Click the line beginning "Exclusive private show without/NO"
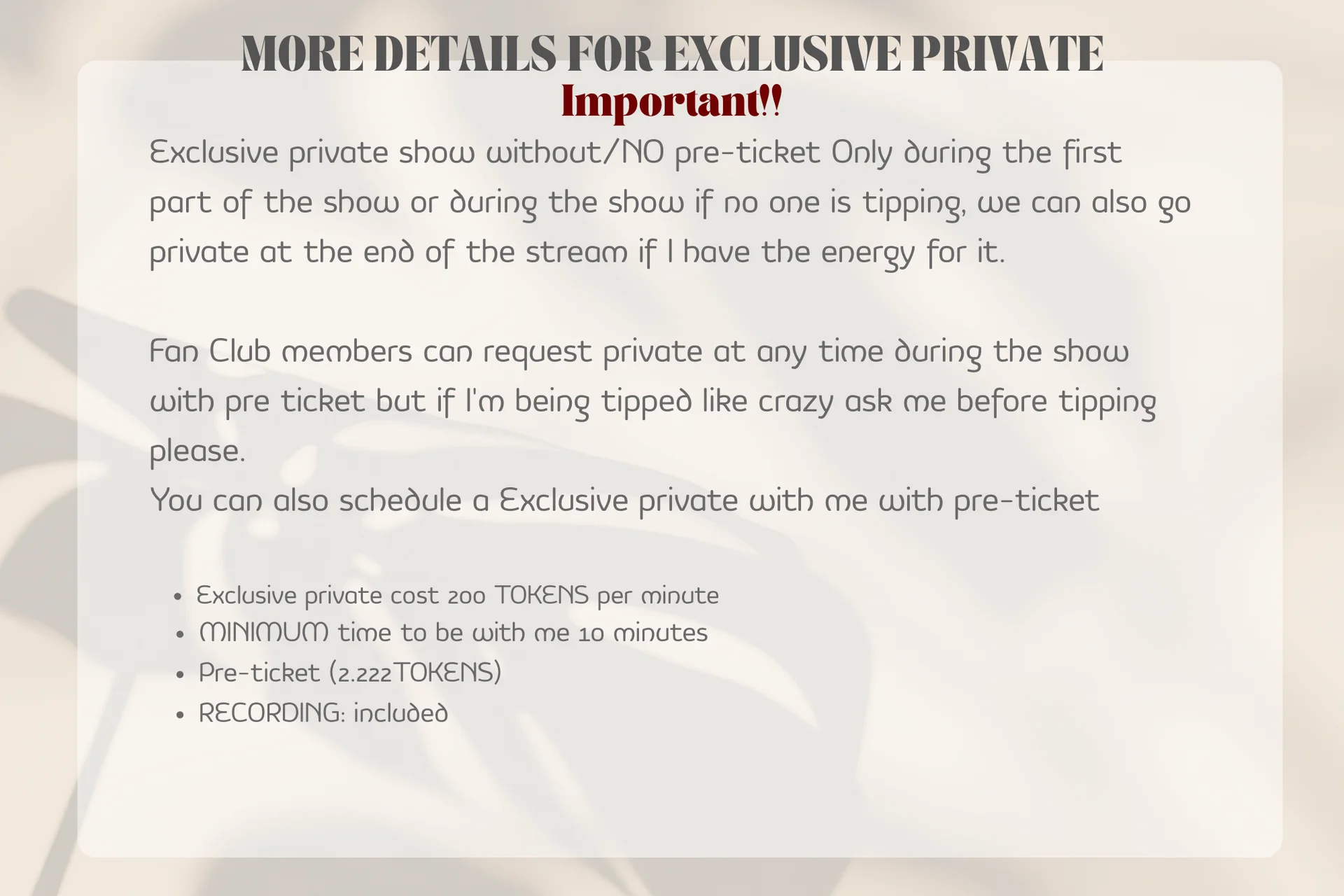The width and height of the screenshot is (1344, 896). pos(634,153)
